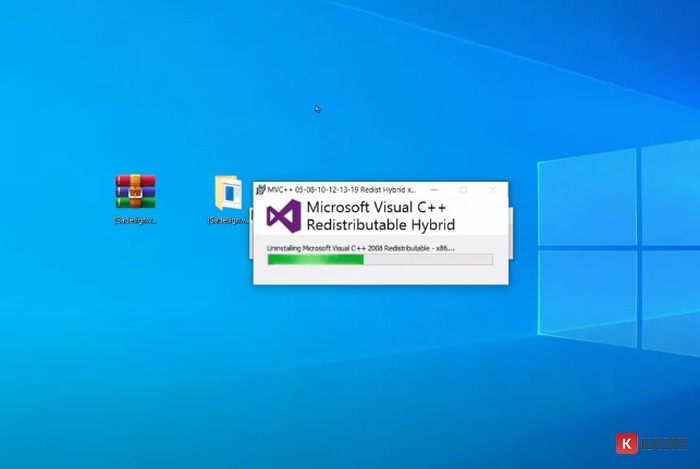Click the greyed-out maximize button of installer
The image size is (700, 469).
tap(463, 189)
